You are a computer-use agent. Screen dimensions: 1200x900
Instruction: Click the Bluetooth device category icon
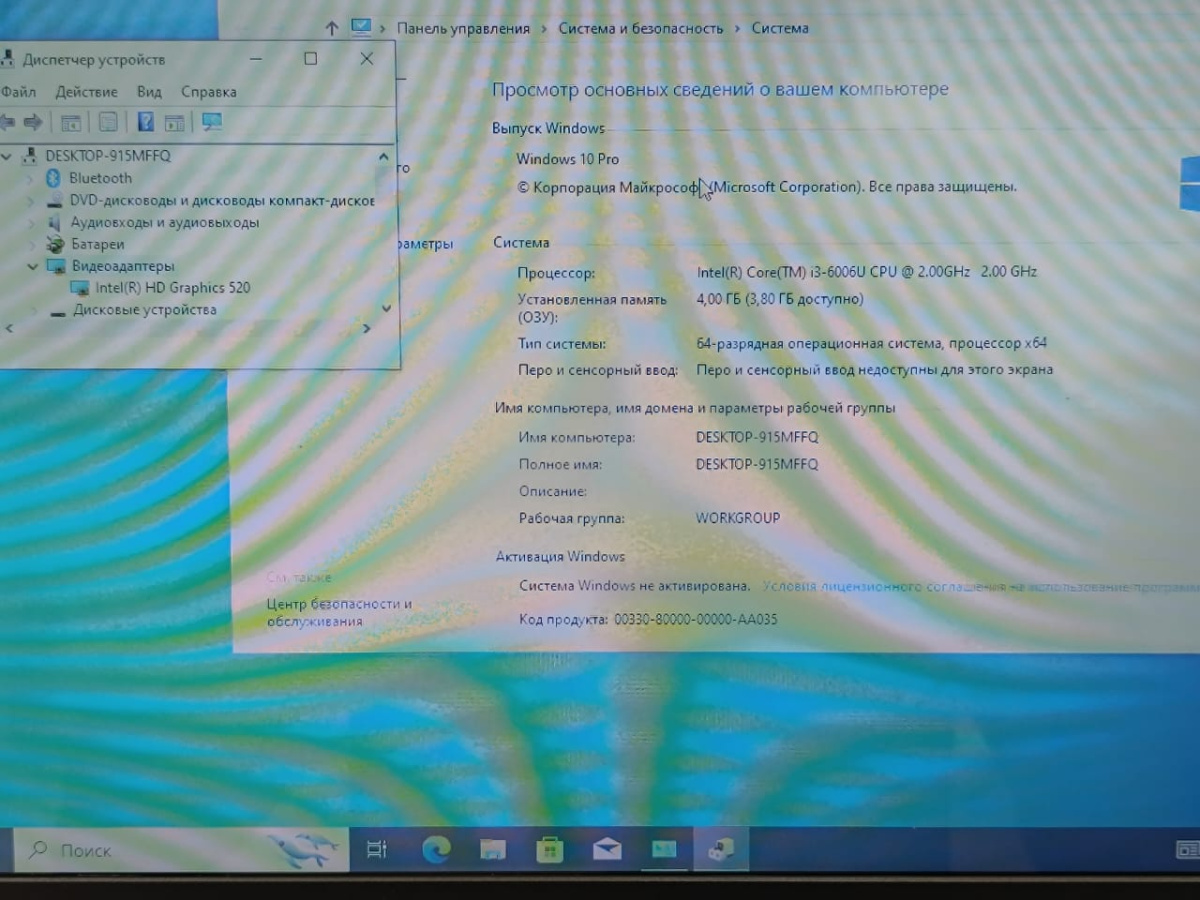point(55,178)
